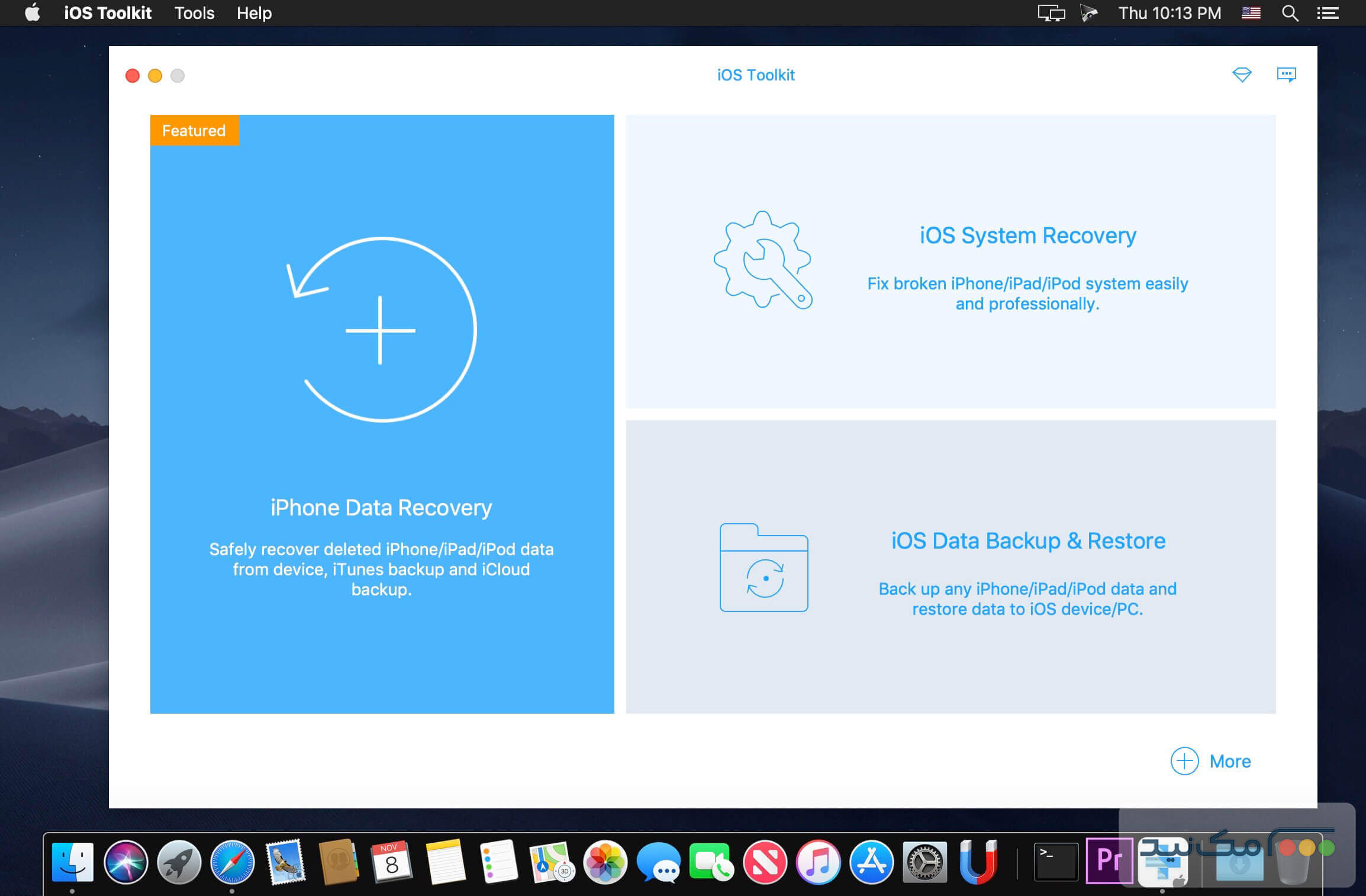Screen dimensions: 1366x896
Task: Open the feedback speech-bubble icon
Action: click(1287, 75)
